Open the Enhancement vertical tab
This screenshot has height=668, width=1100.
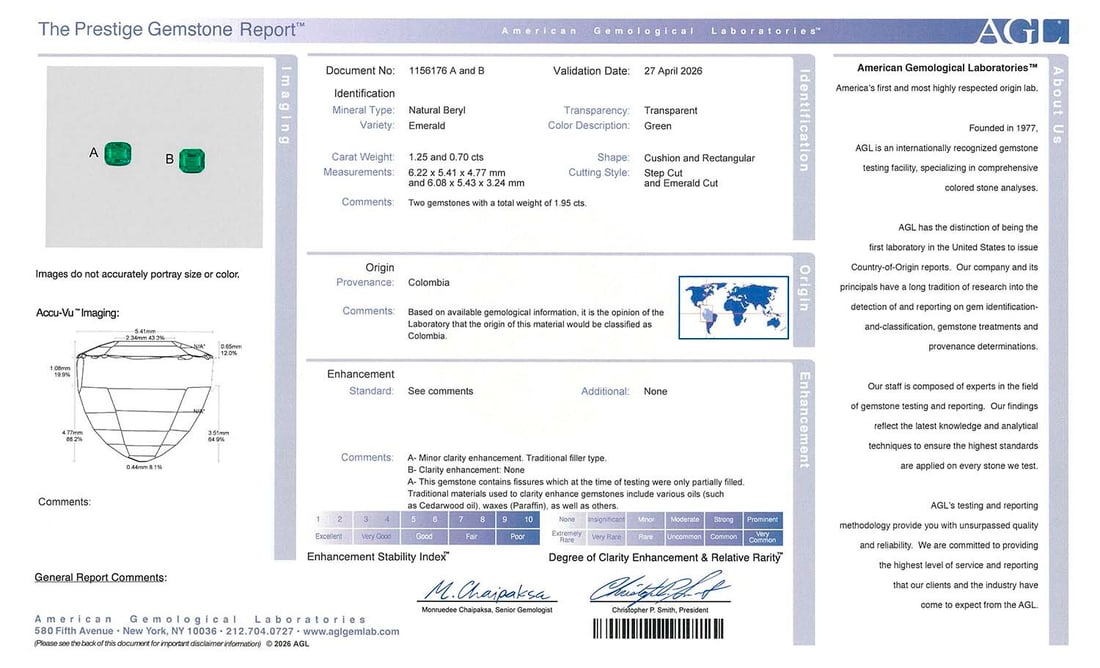(x=804, y=420)
